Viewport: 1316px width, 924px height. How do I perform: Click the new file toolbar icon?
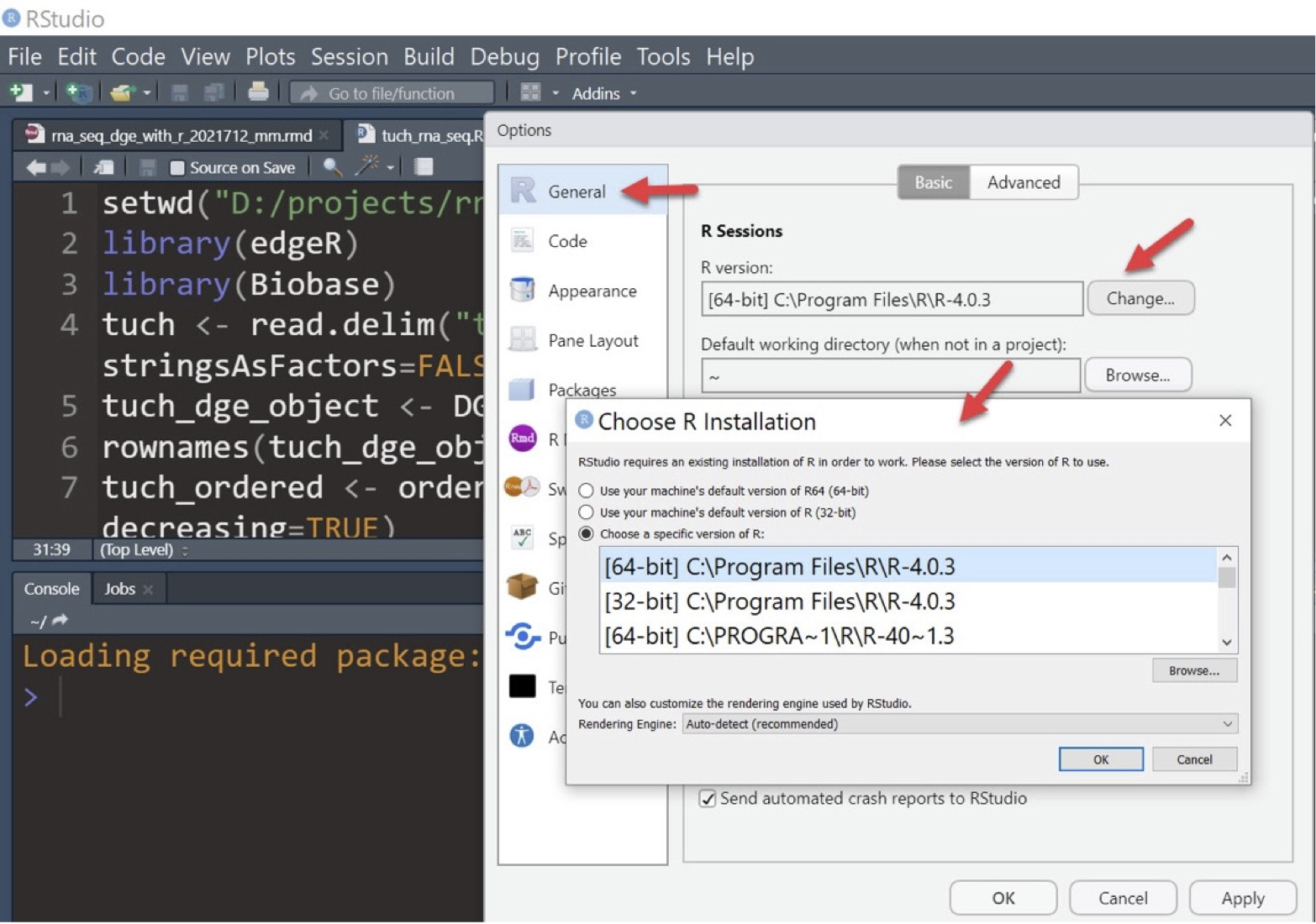(x=21, y=92)
